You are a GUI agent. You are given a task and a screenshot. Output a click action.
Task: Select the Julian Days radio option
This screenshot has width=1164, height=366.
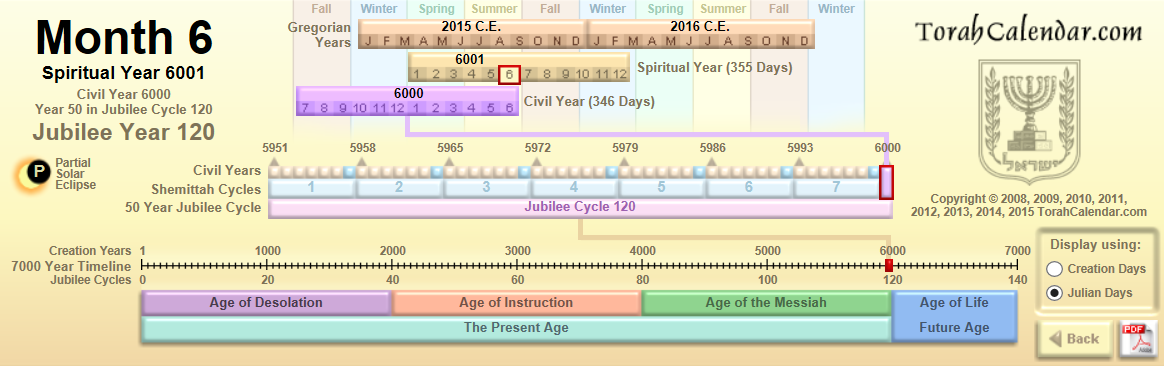(x=1053, y=293)
